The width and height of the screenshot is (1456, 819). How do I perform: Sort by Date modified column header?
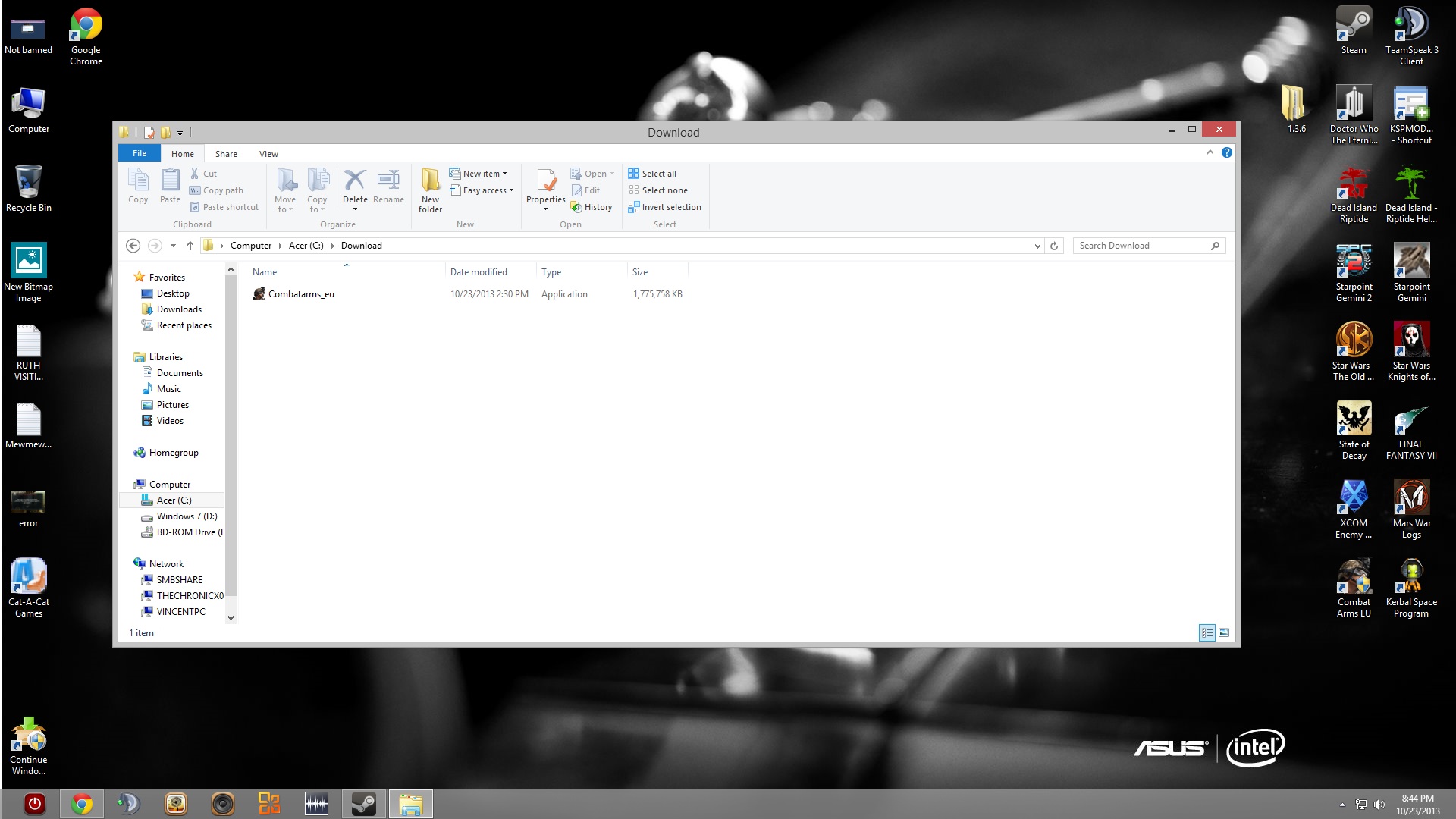[x=479, y=272]
